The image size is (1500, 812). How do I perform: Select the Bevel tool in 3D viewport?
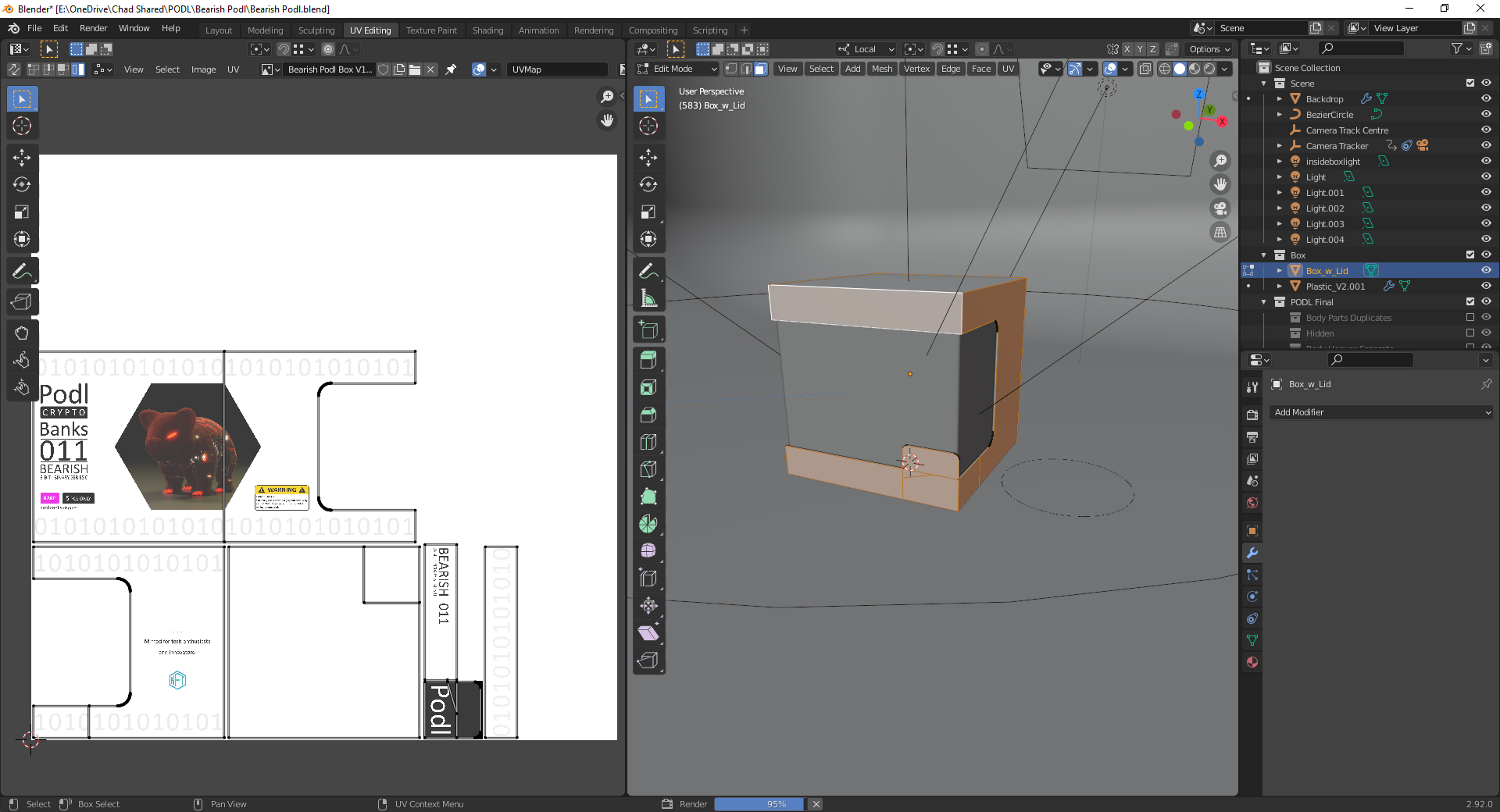[x=648, y=415]
